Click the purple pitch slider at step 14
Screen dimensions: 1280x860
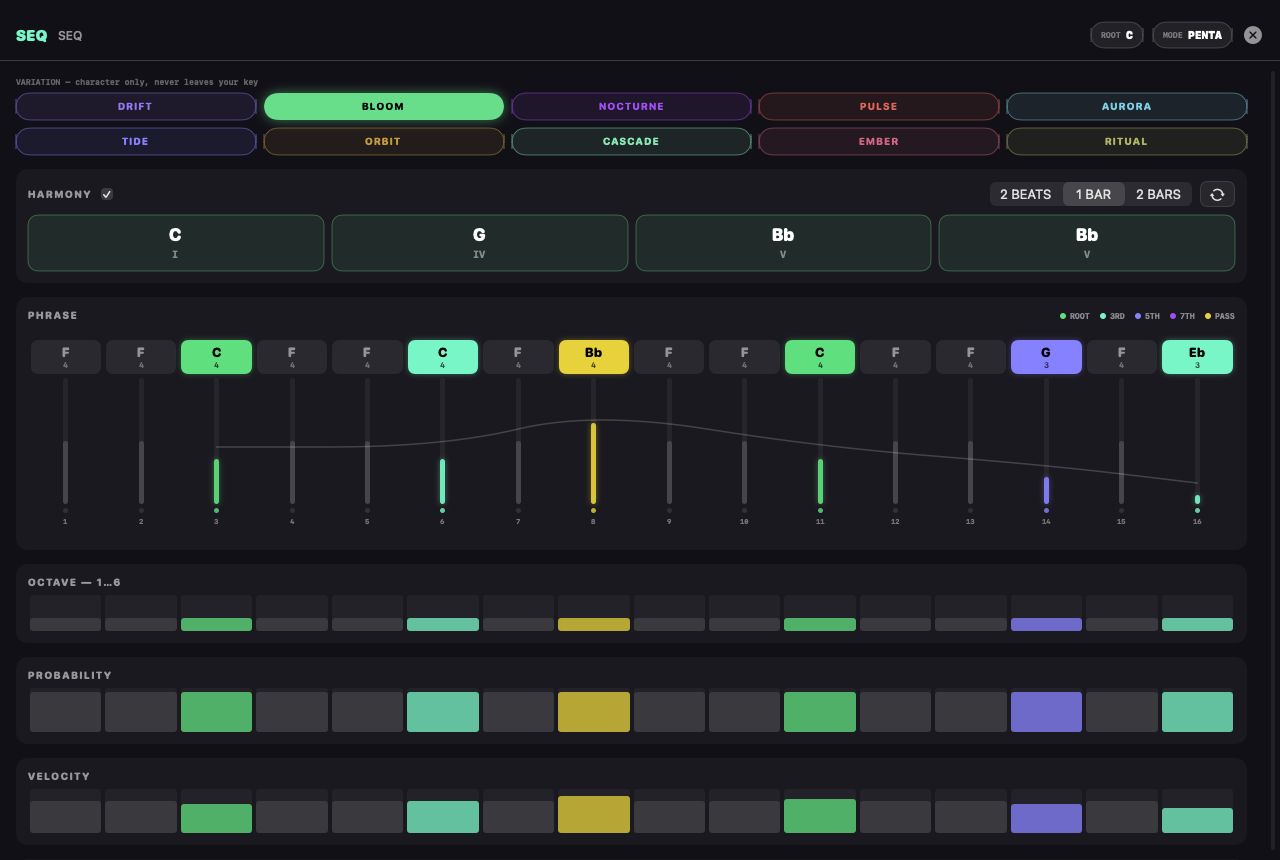tap(1046, 441)
